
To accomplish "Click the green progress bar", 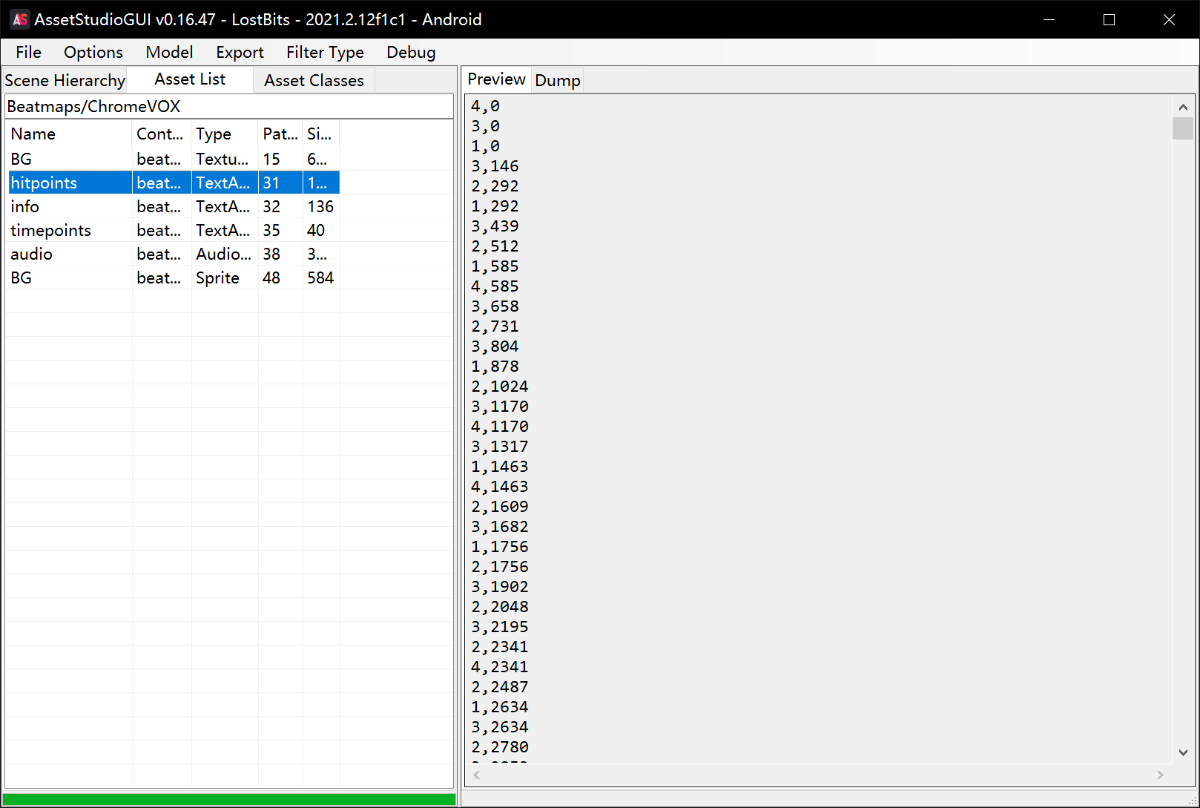I will (230, 799).
